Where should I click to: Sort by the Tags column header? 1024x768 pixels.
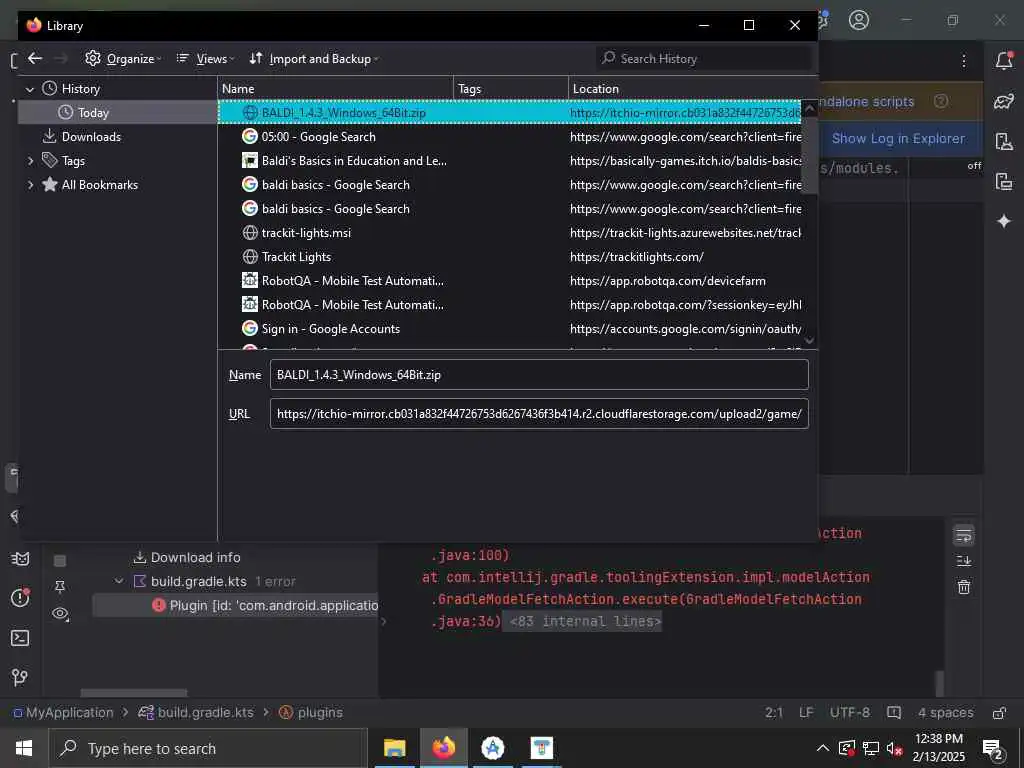tap(511, 89)
